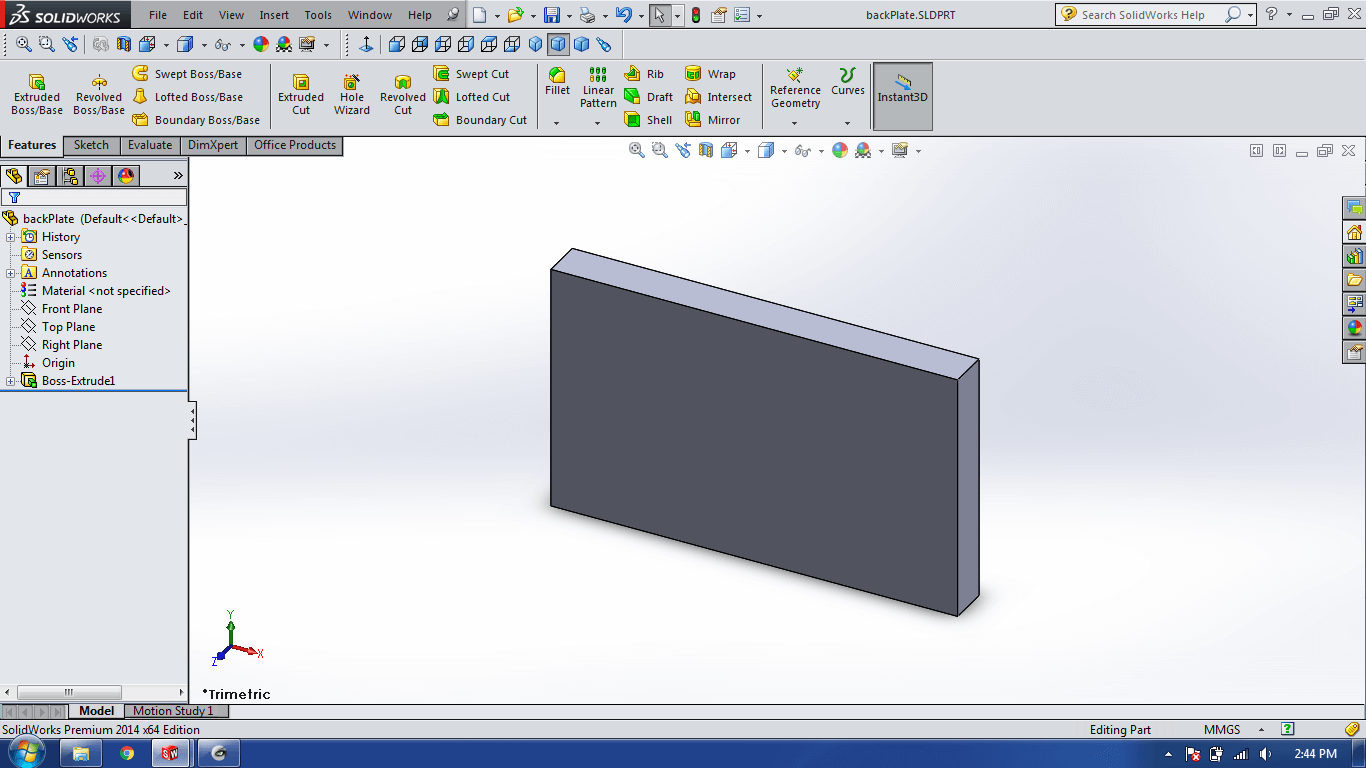Switch to the Evaluate tab
Screen dimensions: 1366x768
(149, 145)
